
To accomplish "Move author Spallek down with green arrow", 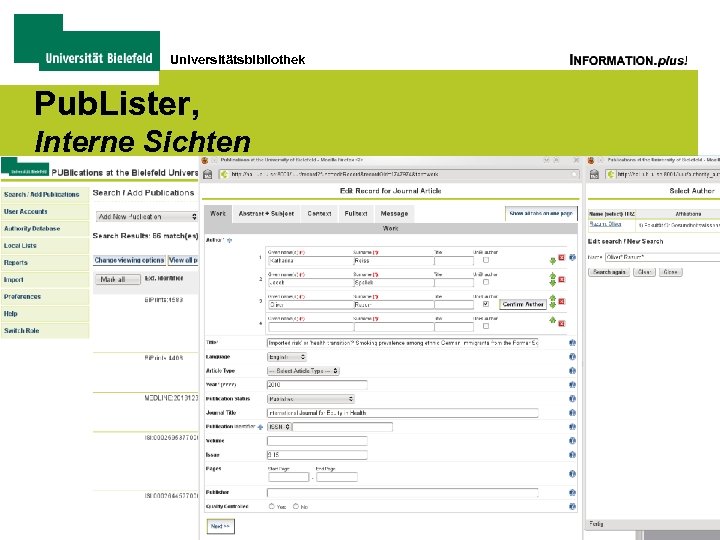I will 553,283.
